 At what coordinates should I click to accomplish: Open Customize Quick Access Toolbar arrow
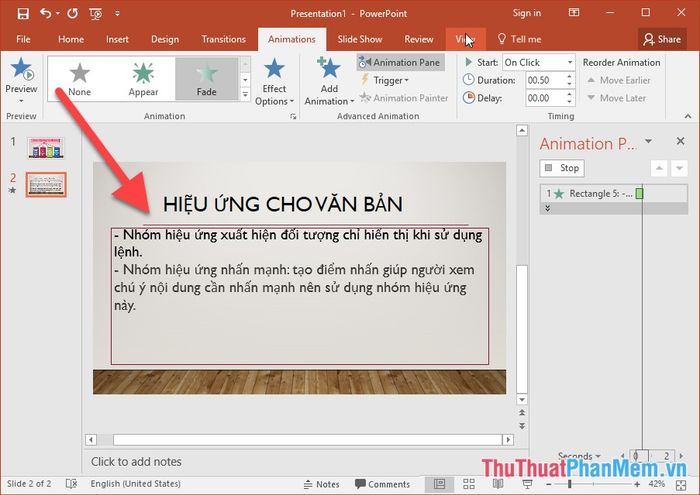[x=117, y=14]
